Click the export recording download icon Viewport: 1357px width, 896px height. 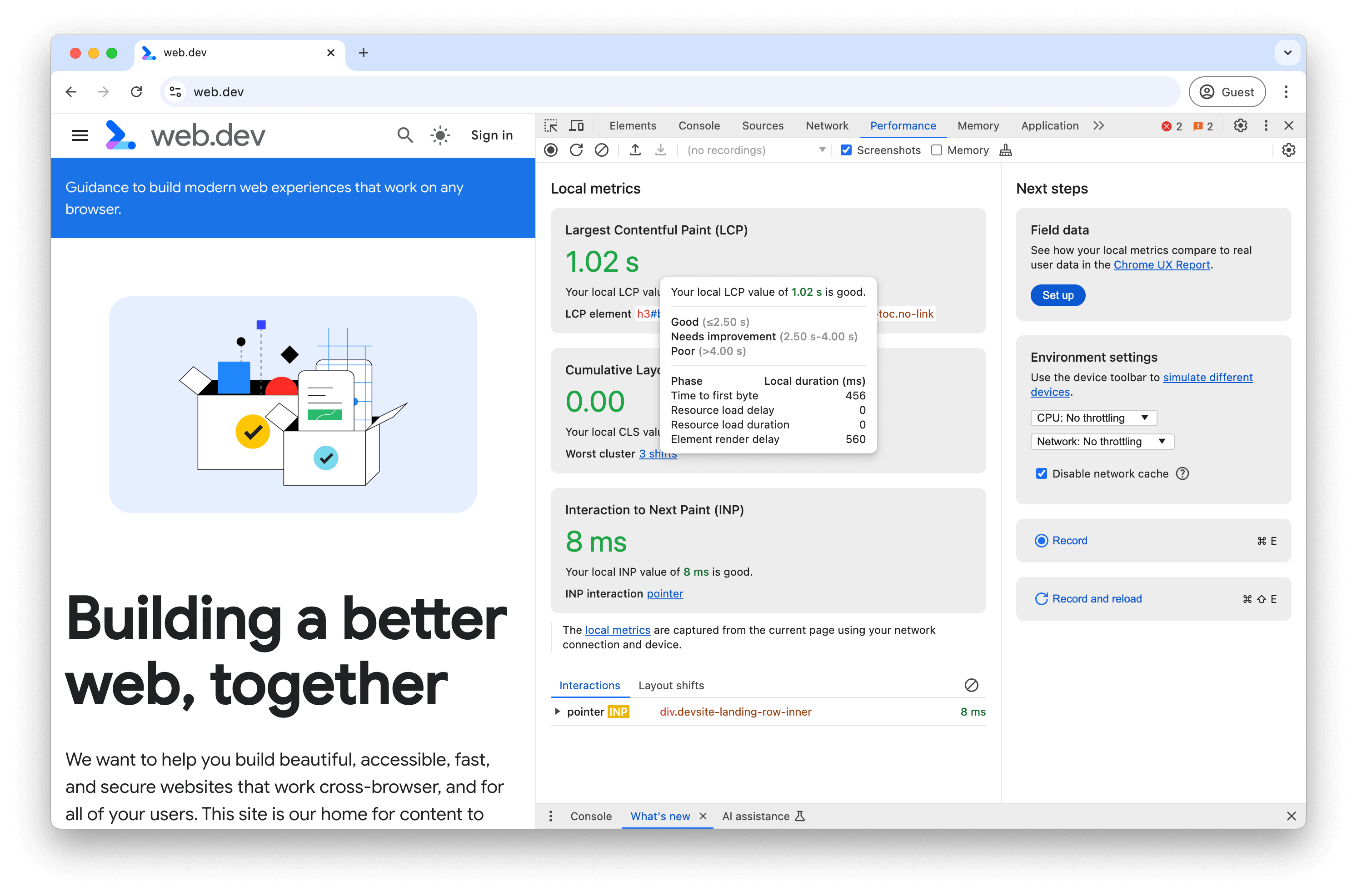[660, 150]
